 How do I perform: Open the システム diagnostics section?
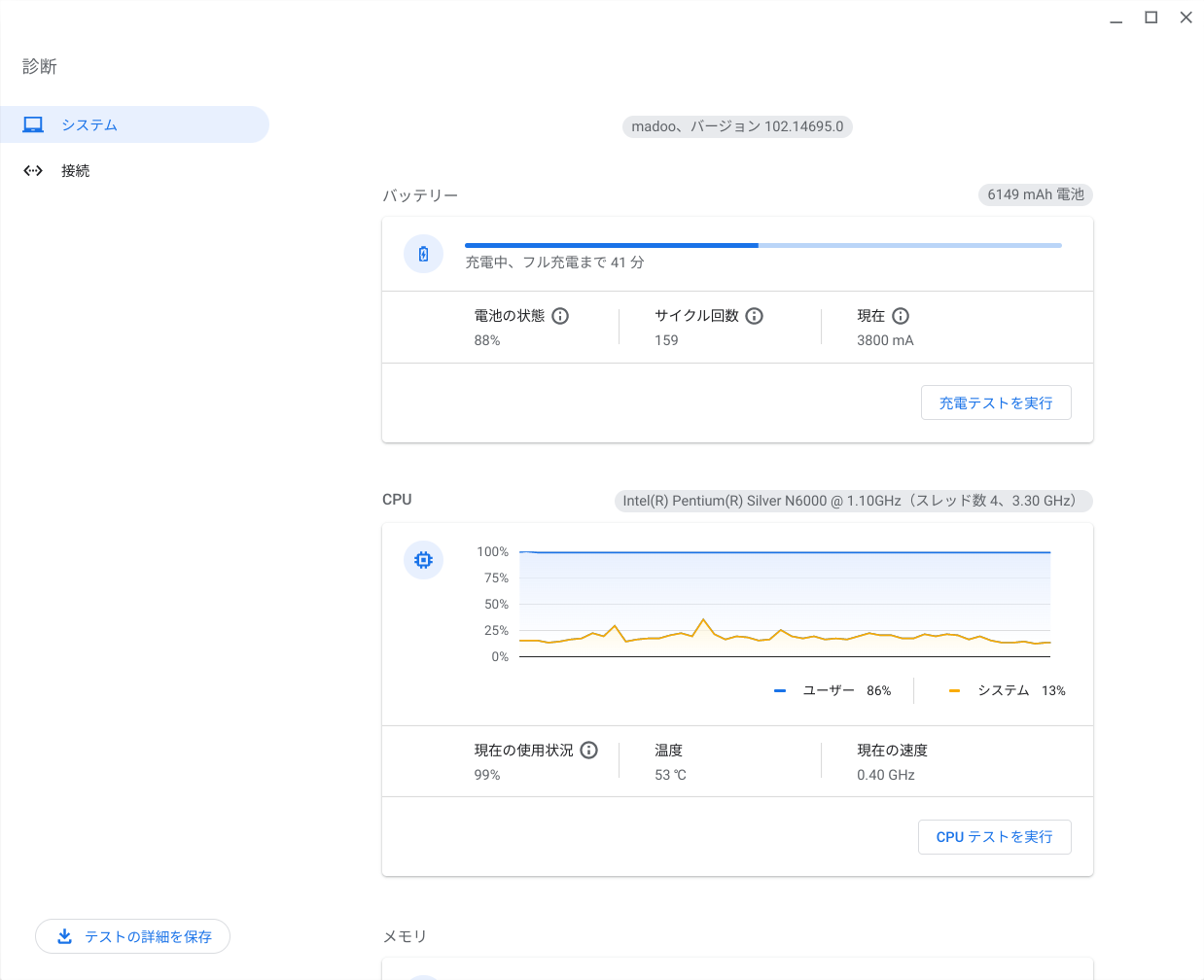(134, 124)
